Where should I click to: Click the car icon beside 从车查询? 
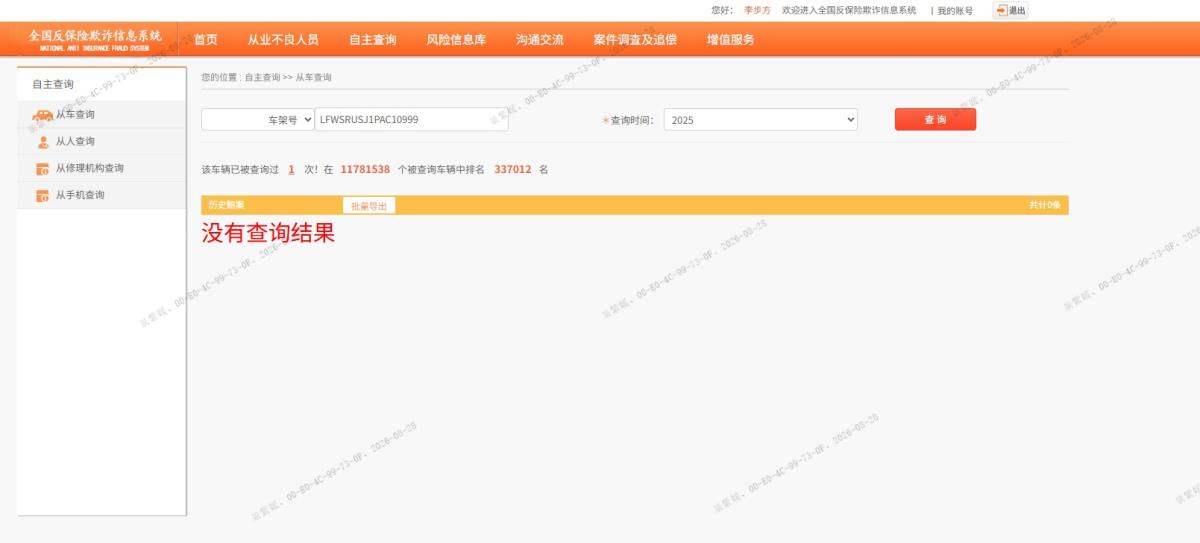[42, 115]
